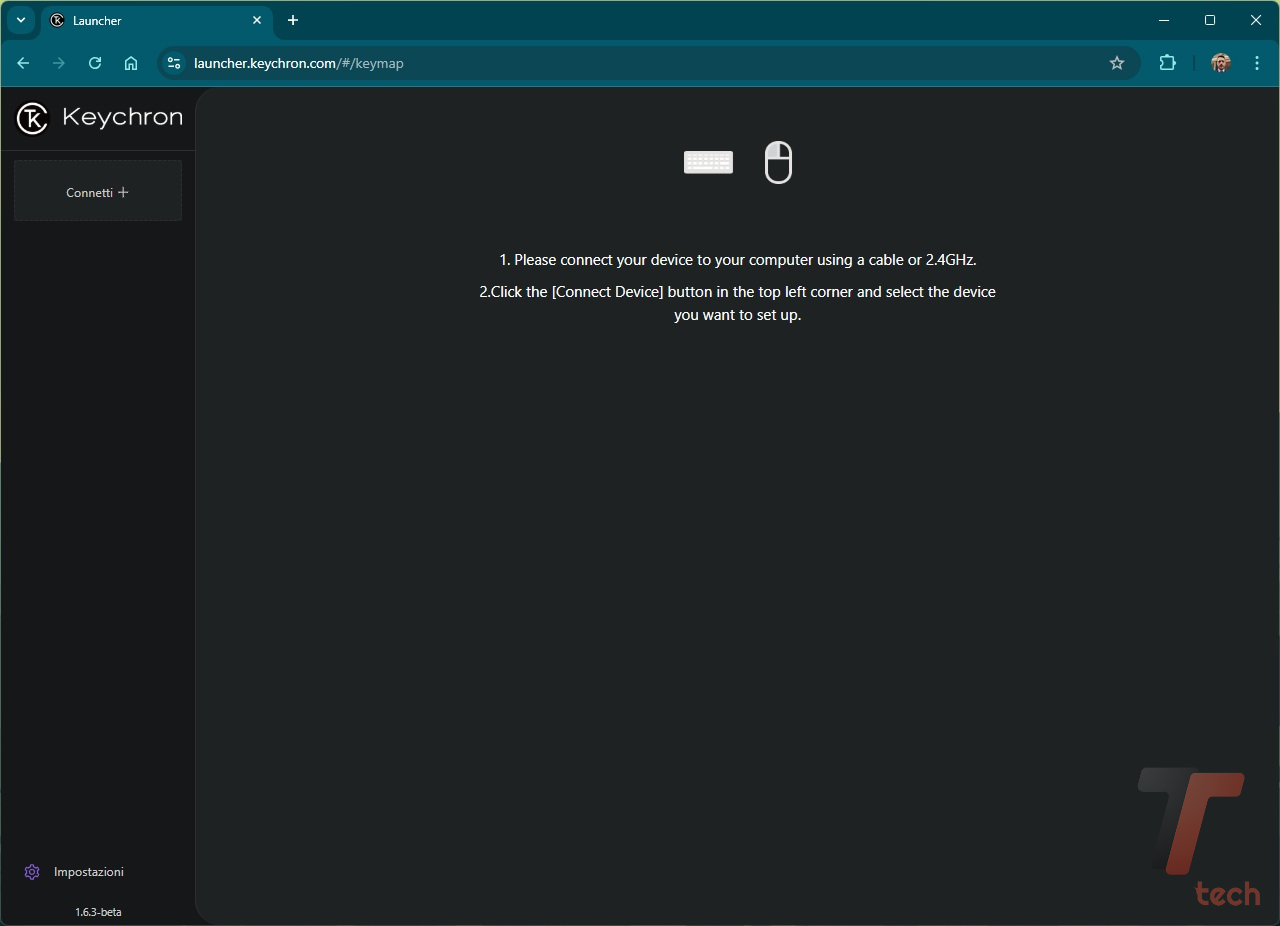Image resolution: width=1280 pixels, height=926 pixels.
Task: Reload the Keychron Launcher page
Action: 95,63
